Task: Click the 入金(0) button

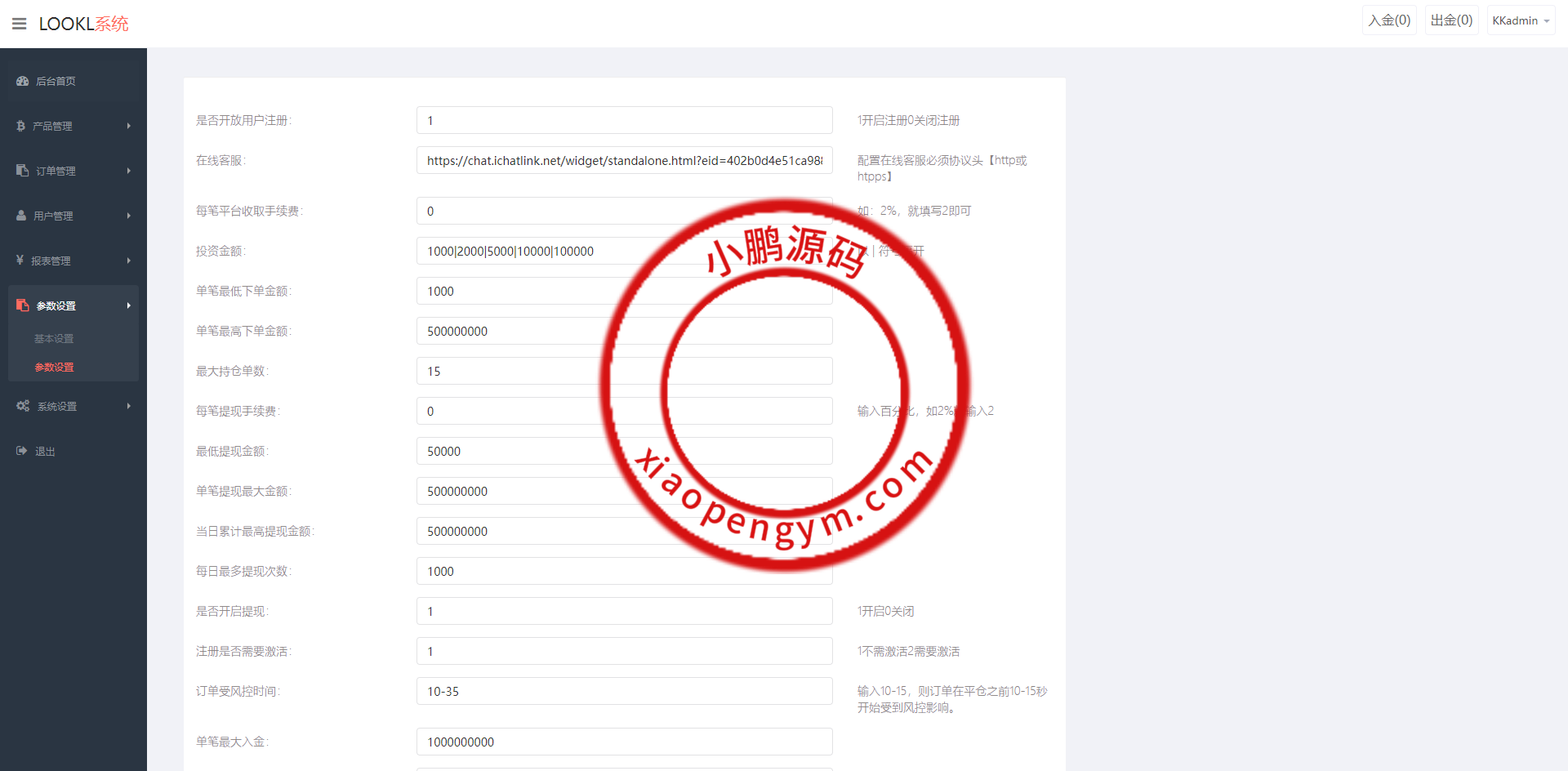Action: [1389, 20]
